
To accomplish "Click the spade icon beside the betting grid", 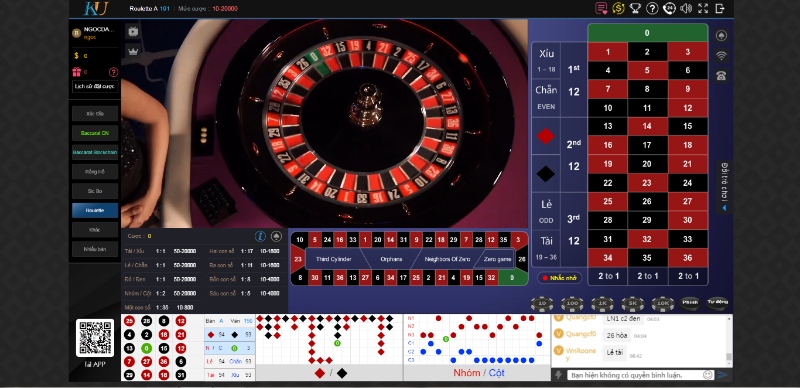I will (721, 35).
